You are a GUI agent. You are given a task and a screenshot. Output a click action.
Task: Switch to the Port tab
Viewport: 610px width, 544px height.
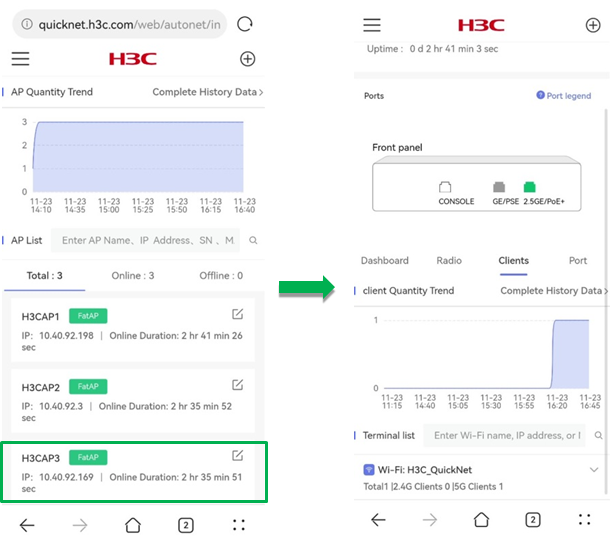click(578, 261)
